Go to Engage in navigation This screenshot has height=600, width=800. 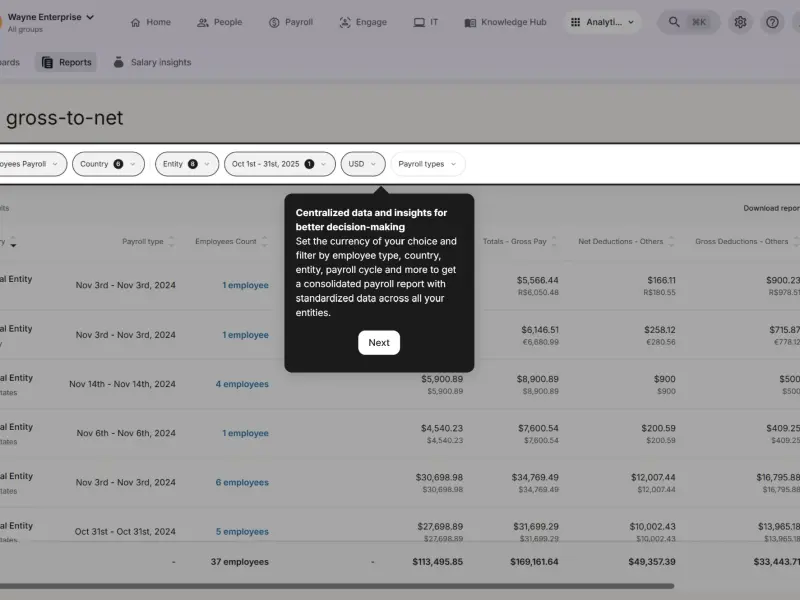(x=363, y=22)
